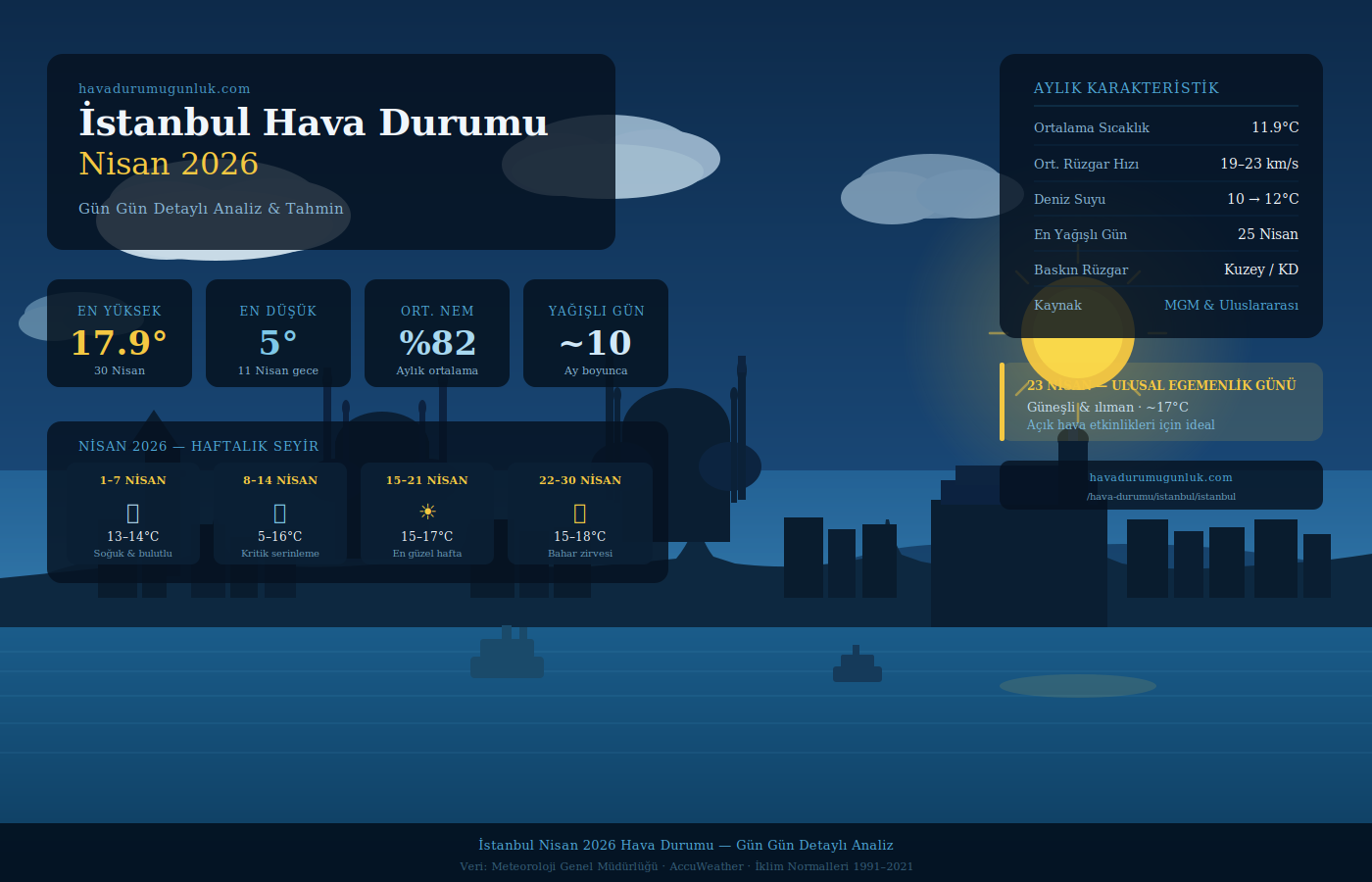
Task: Click the MGM & Uluslararası source link
Action: click(1231, 305)
